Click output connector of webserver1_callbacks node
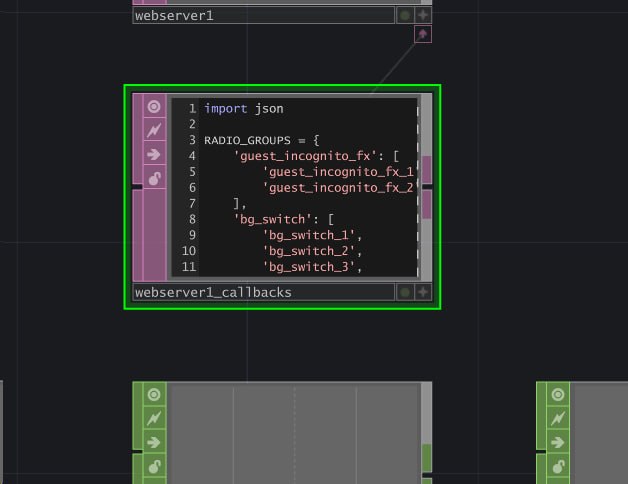 [427, 187]
